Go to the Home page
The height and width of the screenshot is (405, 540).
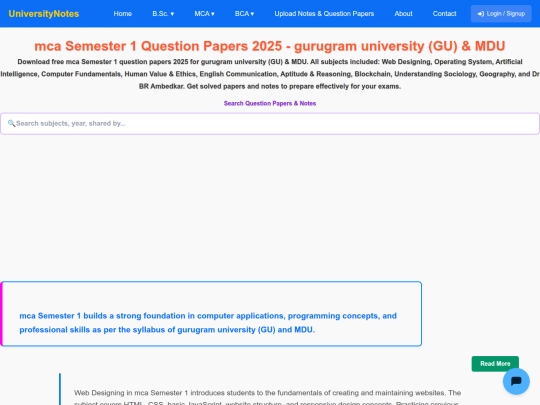click(123, 14)
